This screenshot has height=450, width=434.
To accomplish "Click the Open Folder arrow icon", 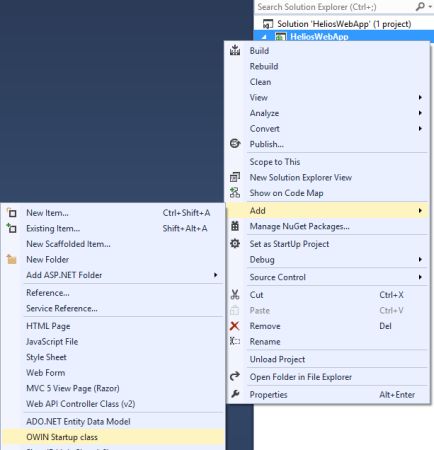I will [x=235, y=376].
